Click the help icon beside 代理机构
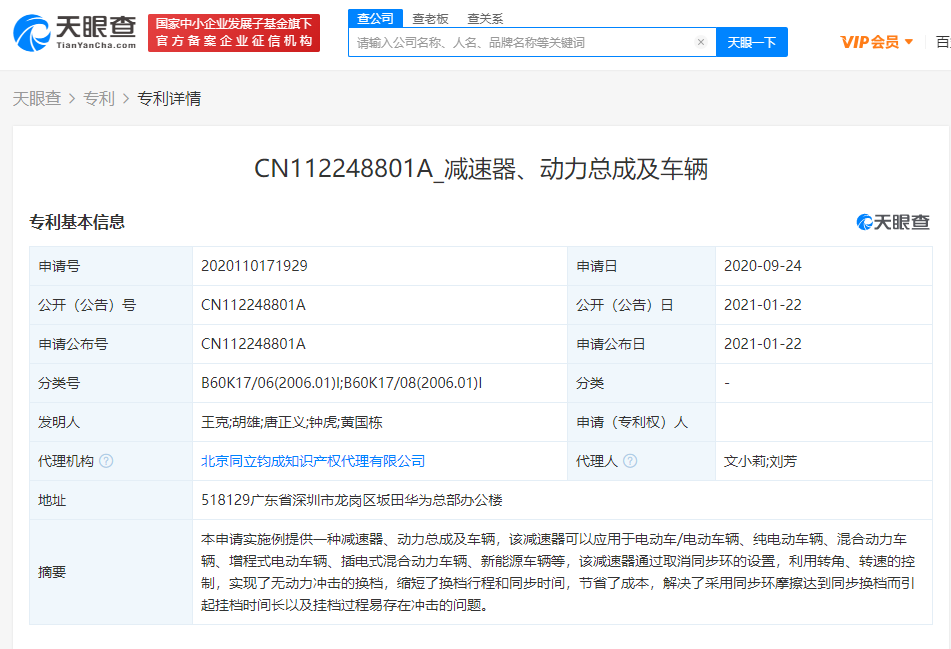Viewport: 951px width, 649px height. click(x=106, y=461)
